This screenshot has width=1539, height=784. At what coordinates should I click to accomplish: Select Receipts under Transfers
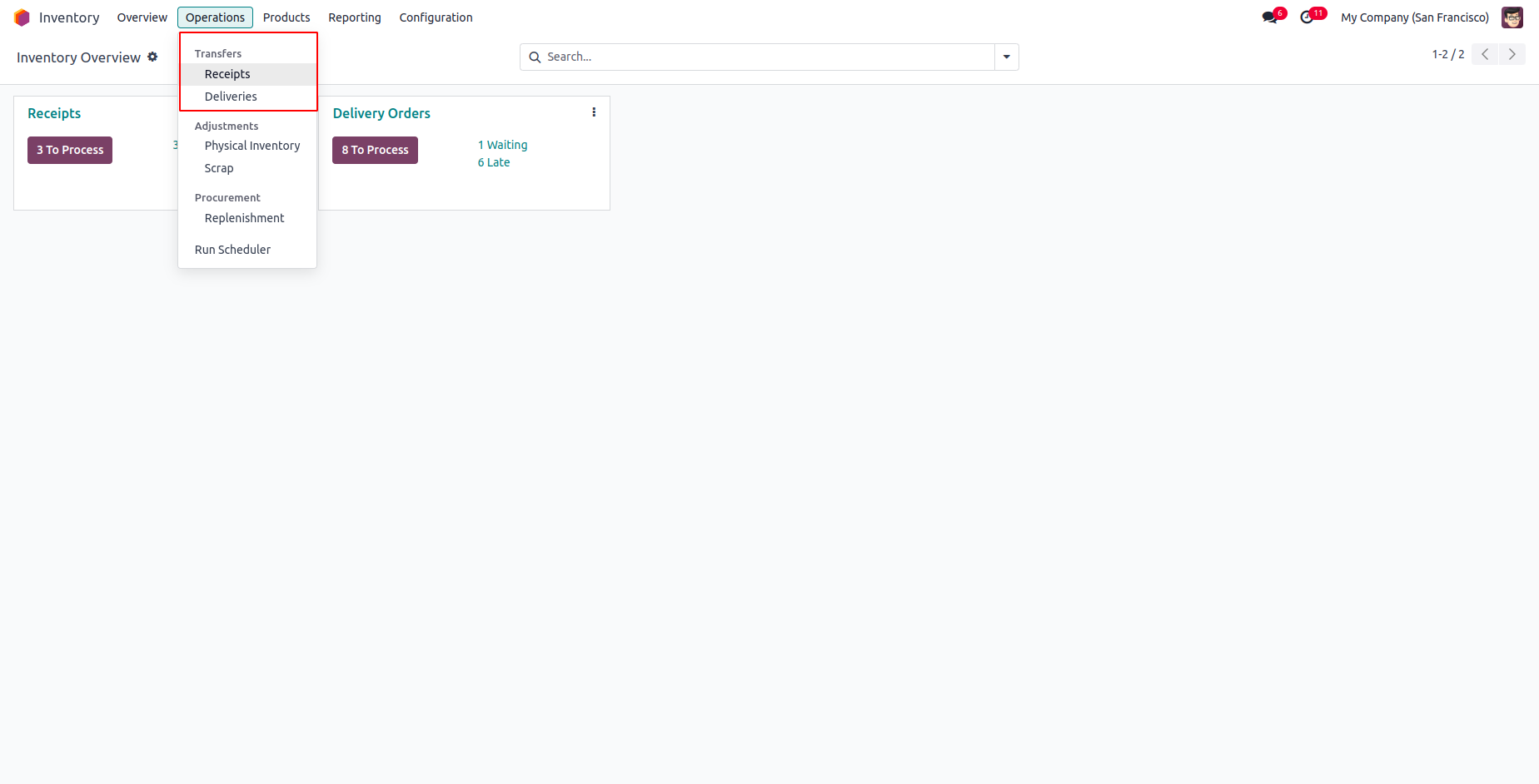point(247,74)
